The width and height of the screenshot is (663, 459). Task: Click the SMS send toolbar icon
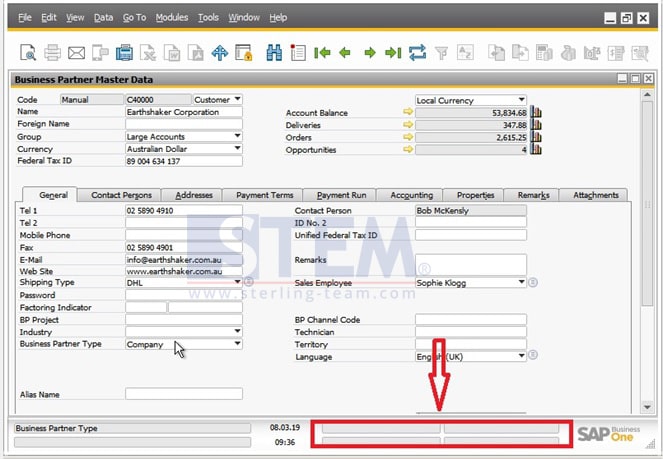(100, 53)
